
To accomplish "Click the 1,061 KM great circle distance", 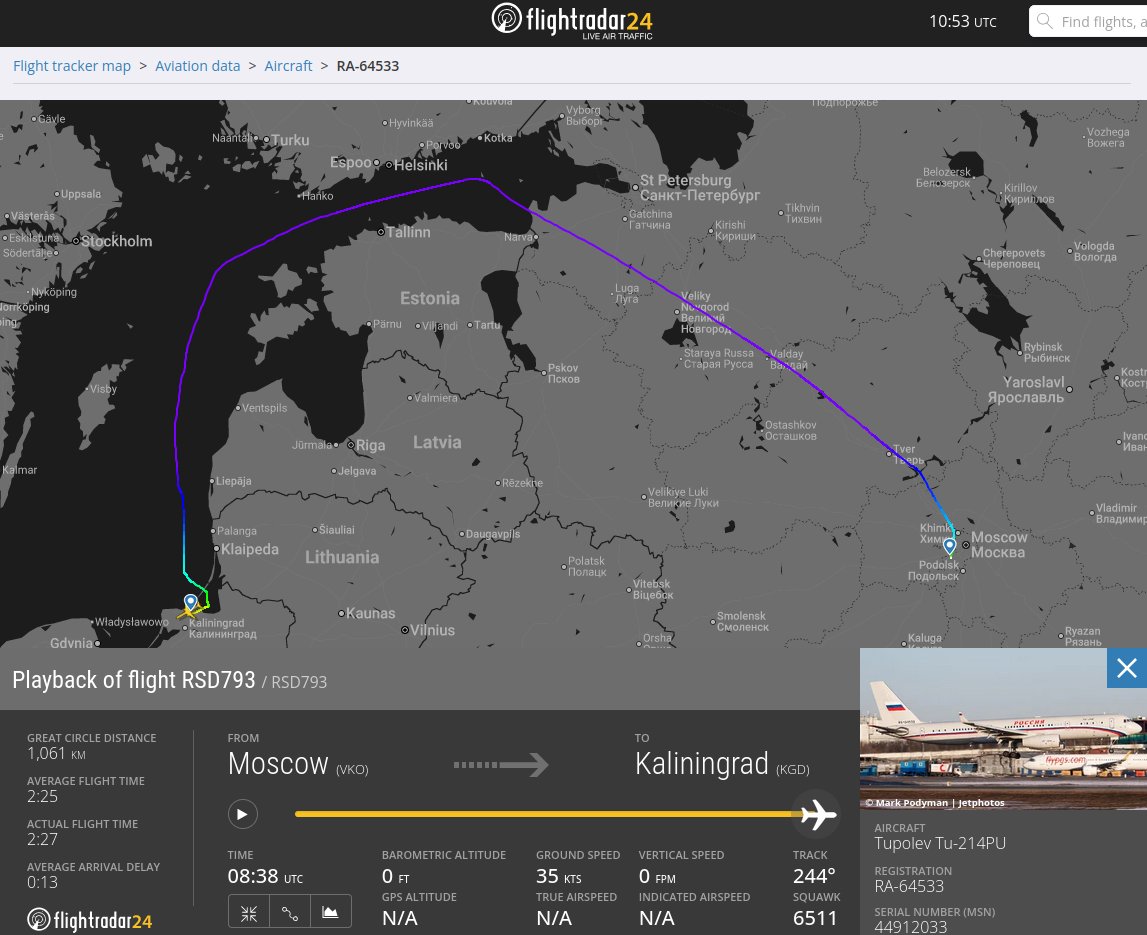I will (56, 754).
